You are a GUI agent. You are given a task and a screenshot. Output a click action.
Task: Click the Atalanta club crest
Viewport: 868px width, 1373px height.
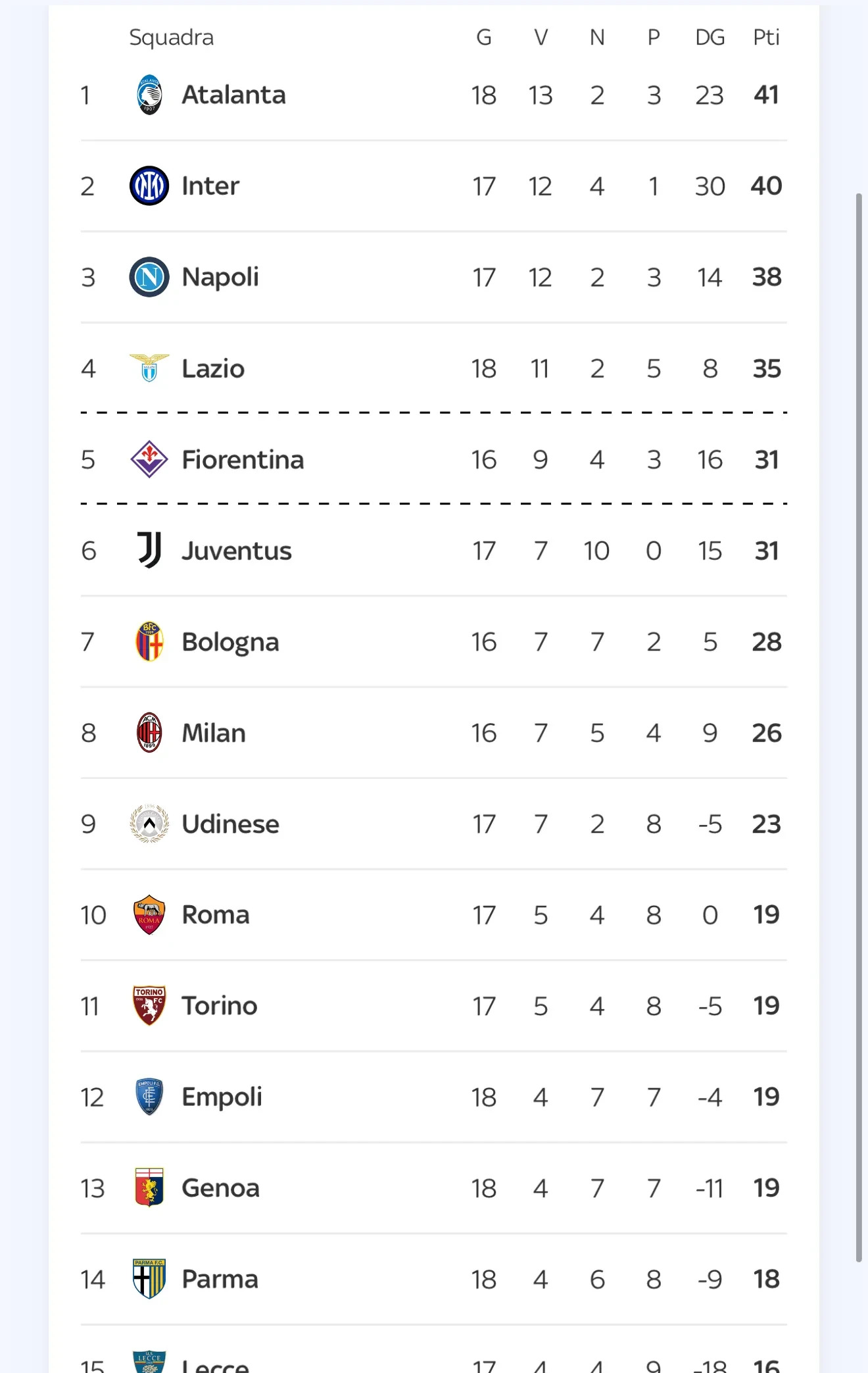pos(149,95)
